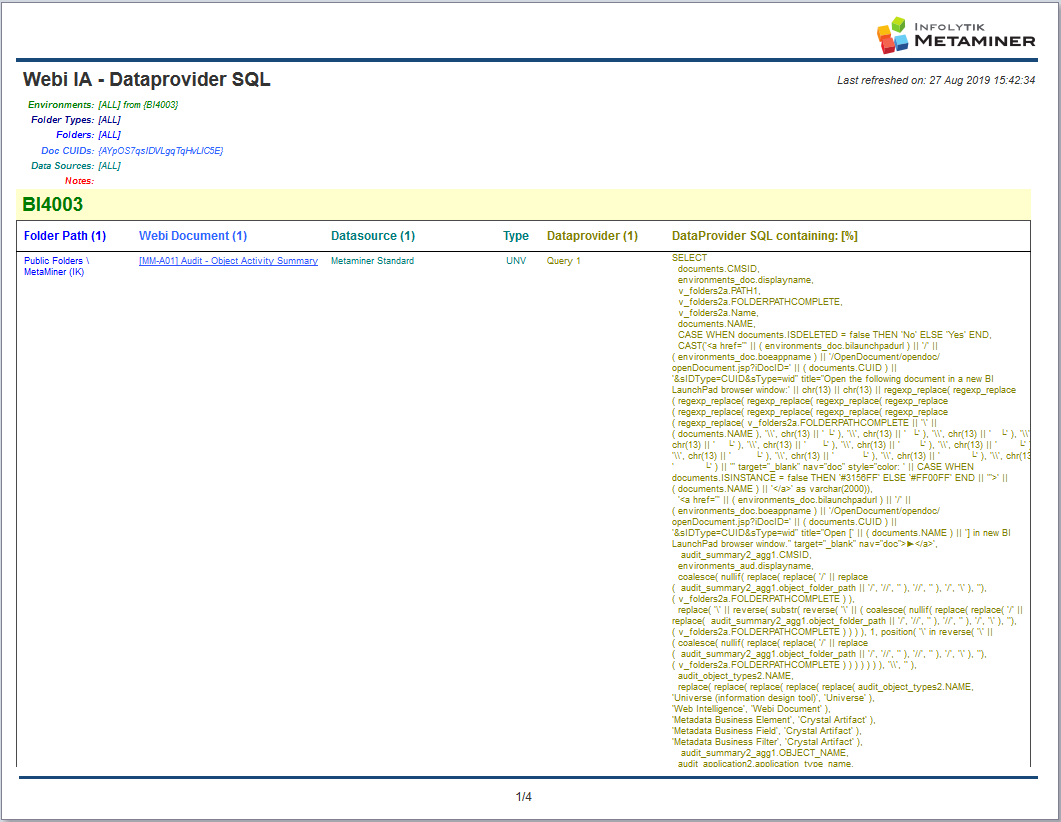Click the v_folders2a.Name, SQL line
Screen dimensions: 1061x822
[x=718, y=313]
